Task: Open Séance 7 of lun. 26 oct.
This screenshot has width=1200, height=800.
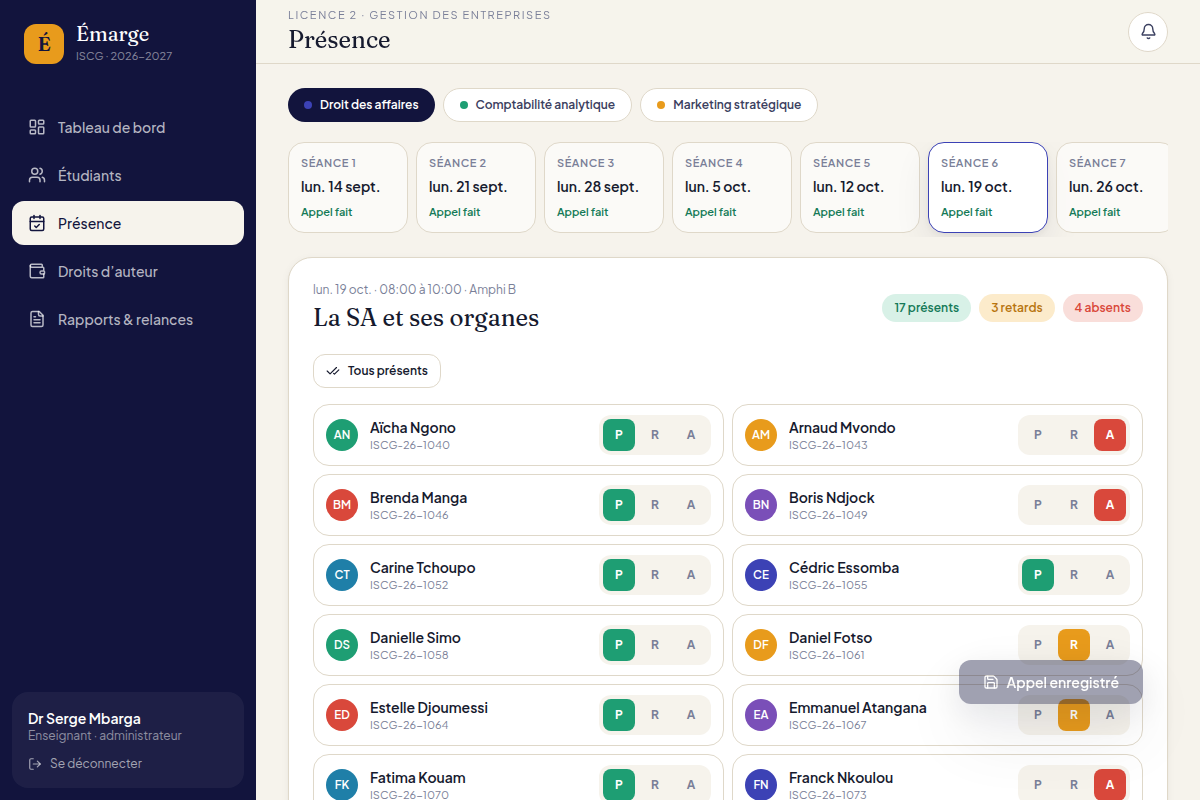Action: point(1112,187)
